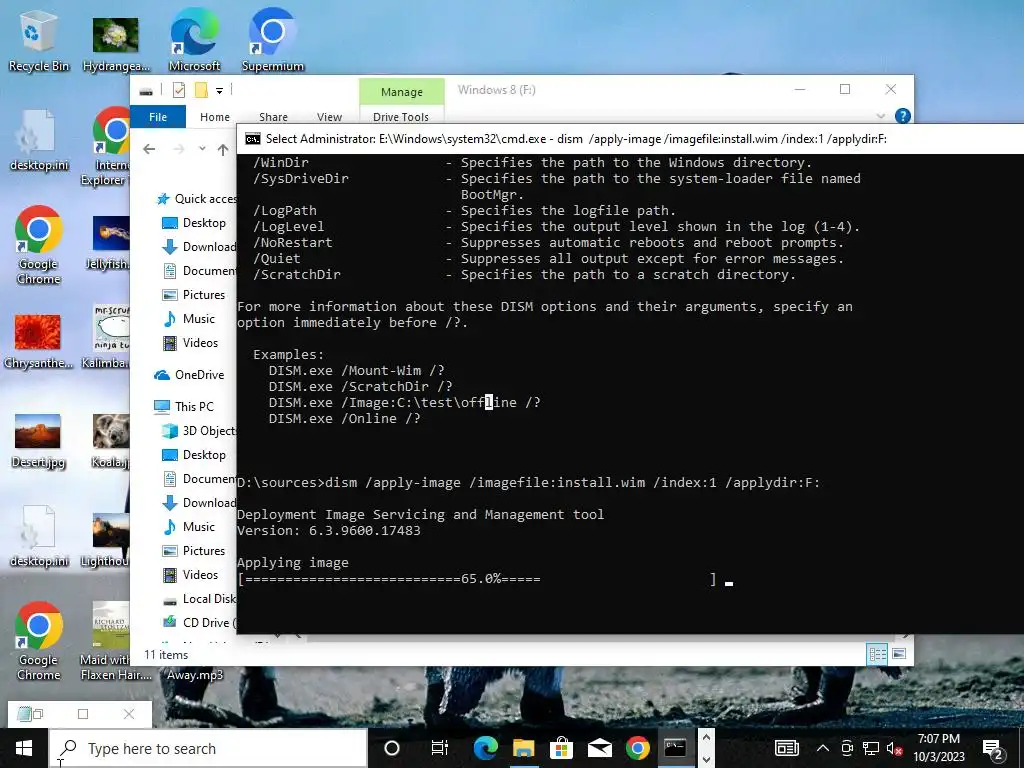
Task: Launch the Supermium desktop shortcut
Action: 272,40
